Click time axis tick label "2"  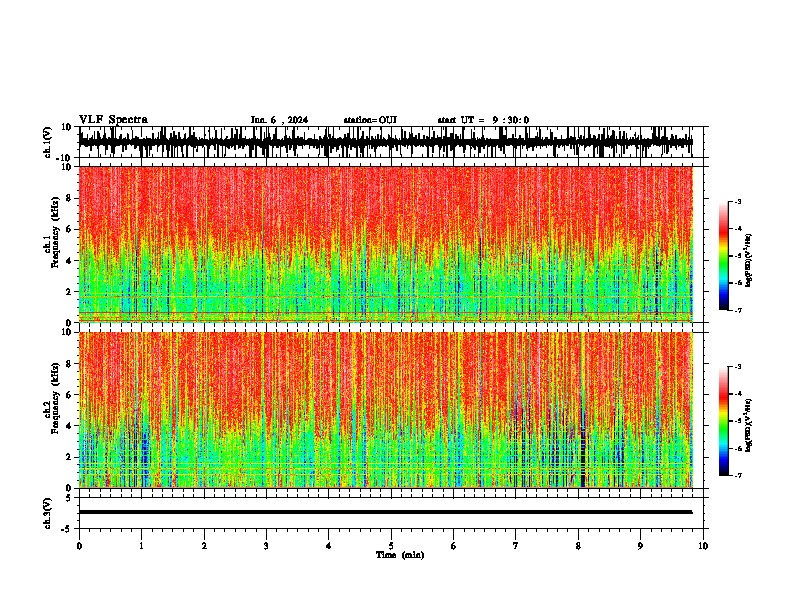pos(204,546)
